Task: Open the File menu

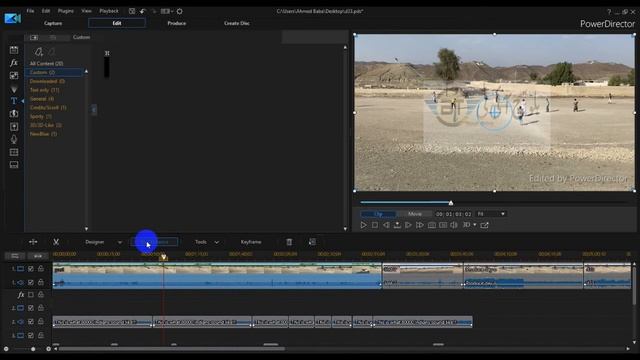Action: tap(30, 11)
